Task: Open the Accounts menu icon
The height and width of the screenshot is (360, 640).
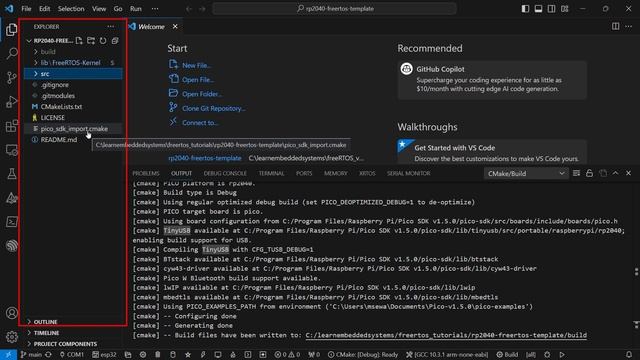Action: (x=11, y=313)
